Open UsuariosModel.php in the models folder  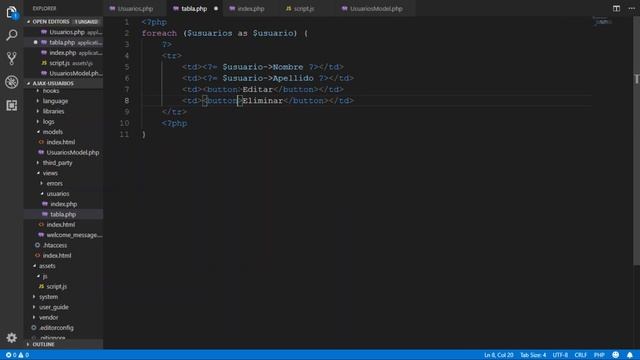(63, 152)
